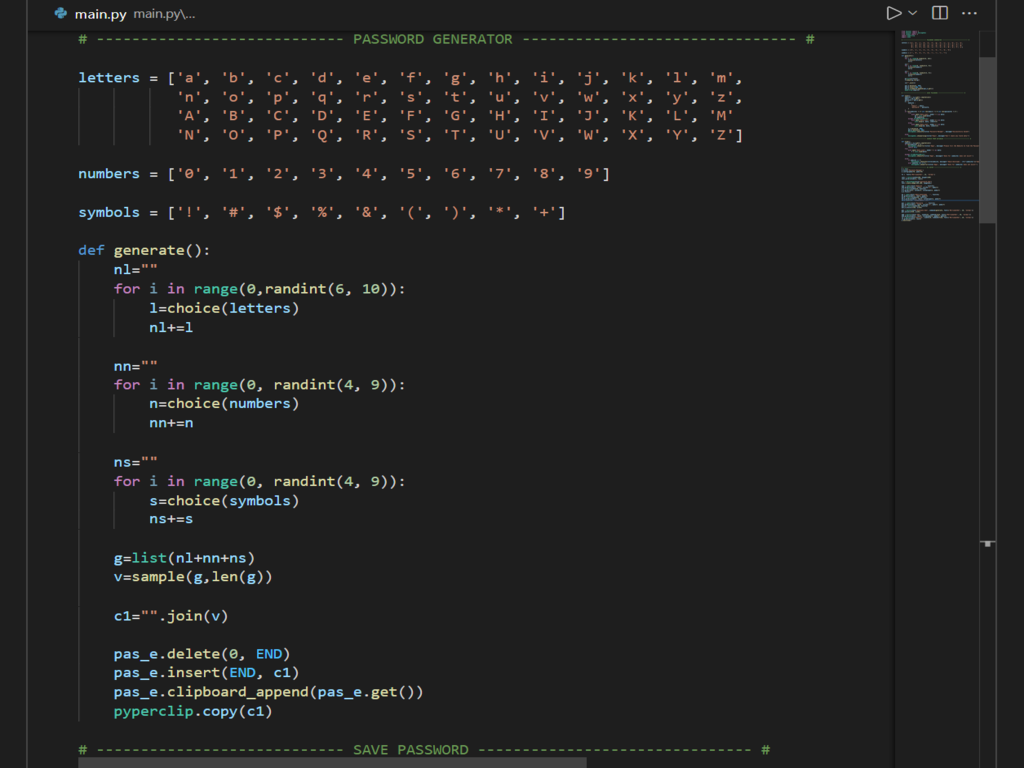This screenshot has height=768, width=1024.
Task: Click the horizontal scrollbar at editor bottom
Action: coord(332,762)
